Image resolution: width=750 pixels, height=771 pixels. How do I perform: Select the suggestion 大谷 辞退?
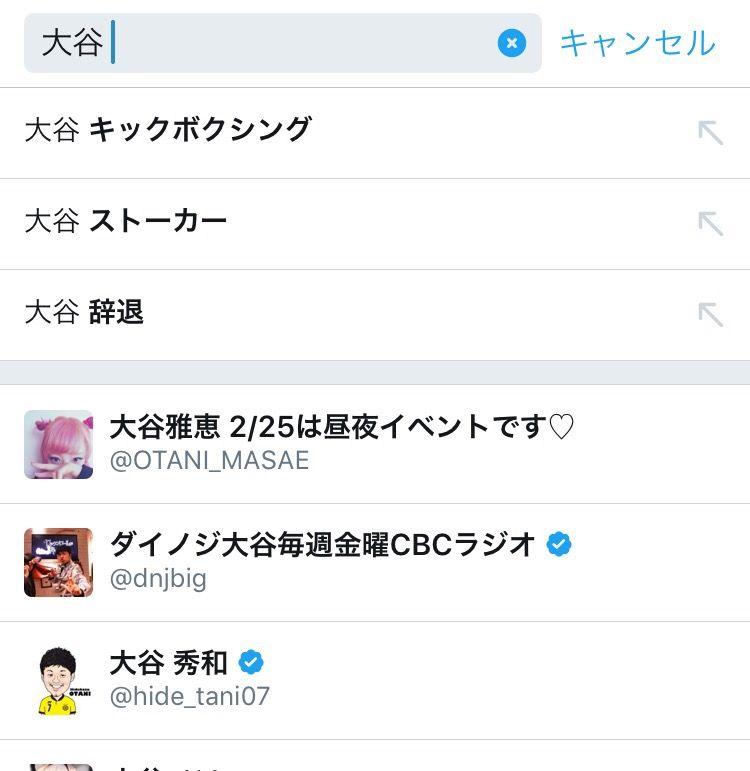coord(375,315)
